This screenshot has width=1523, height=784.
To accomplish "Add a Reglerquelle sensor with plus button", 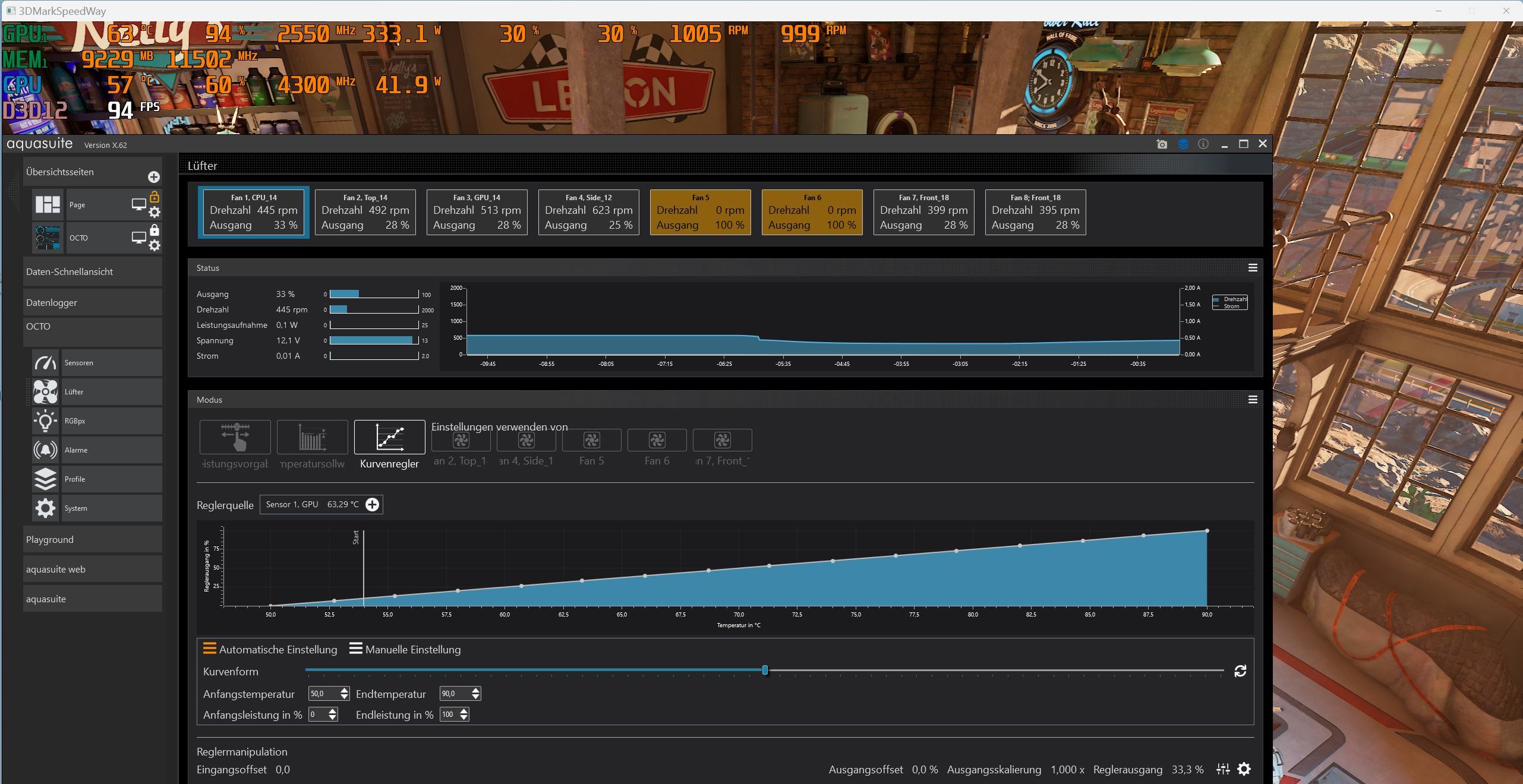I will [x=372, y=505].
